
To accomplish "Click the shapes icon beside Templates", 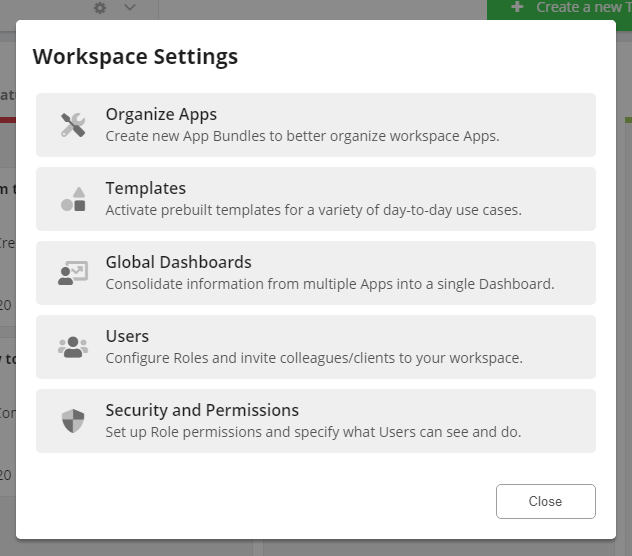I will (73, 199).
